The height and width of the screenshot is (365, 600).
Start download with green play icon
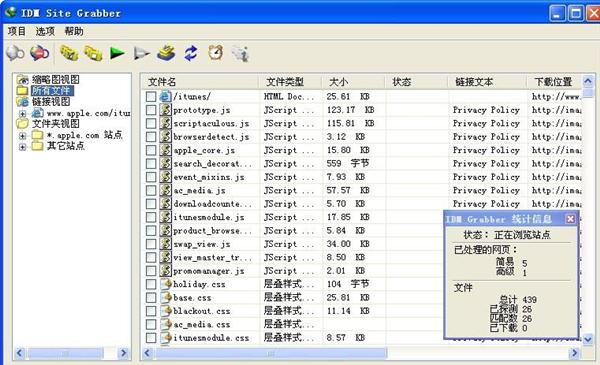point(117,53)
